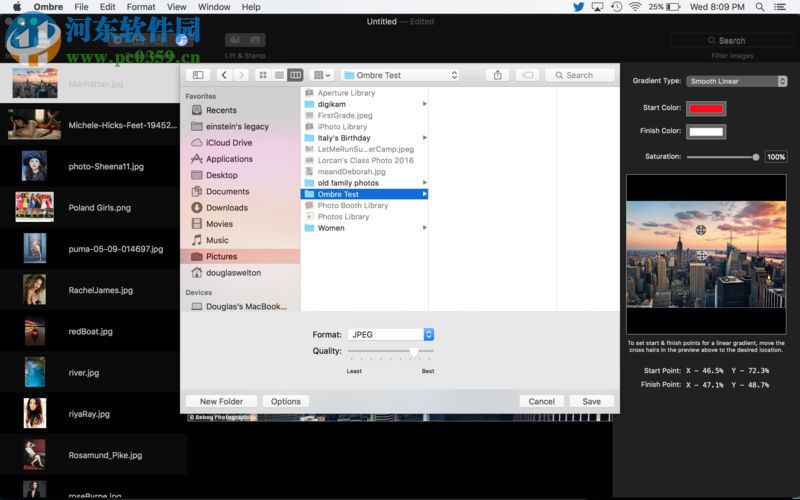Select Downloads in sidebar
This screenshot has height=500, width=800.
click(240, 208)
